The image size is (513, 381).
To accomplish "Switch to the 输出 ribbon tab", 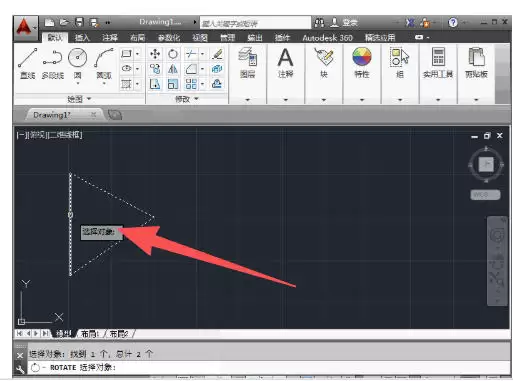I will (x=255, y=38).
